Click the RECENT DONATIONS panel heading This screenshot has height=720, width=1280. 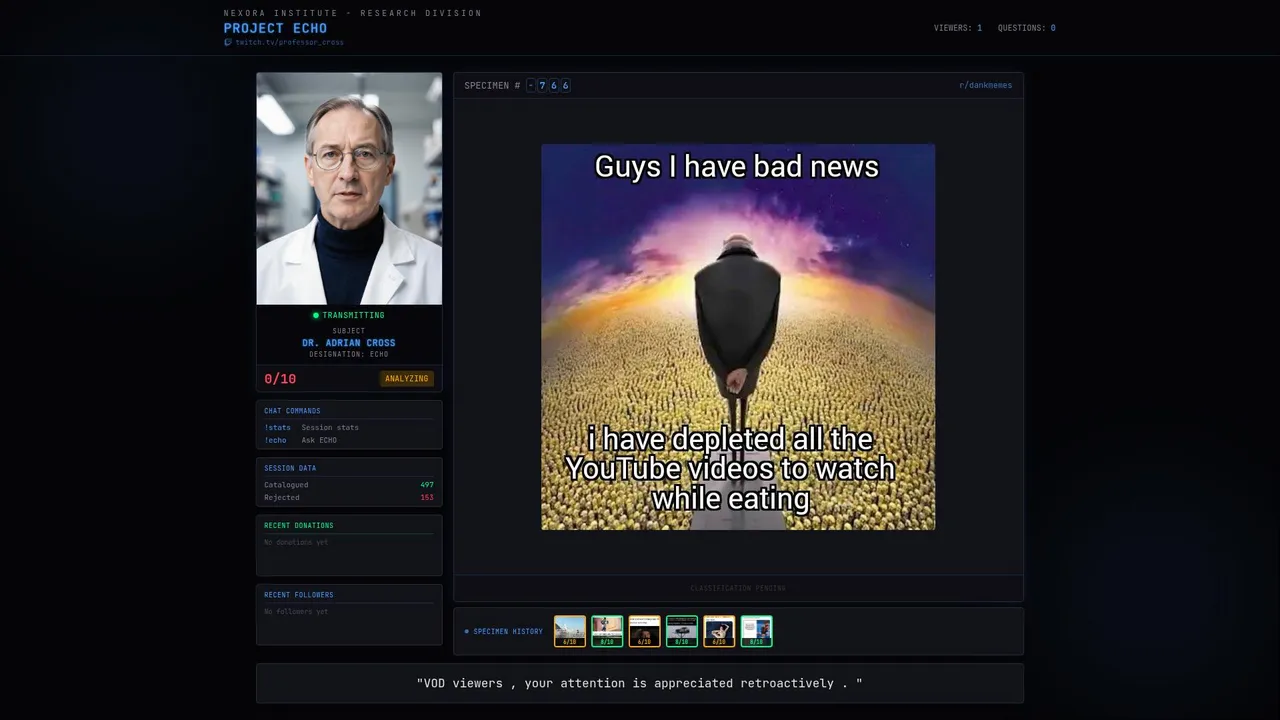click(299, 525)
